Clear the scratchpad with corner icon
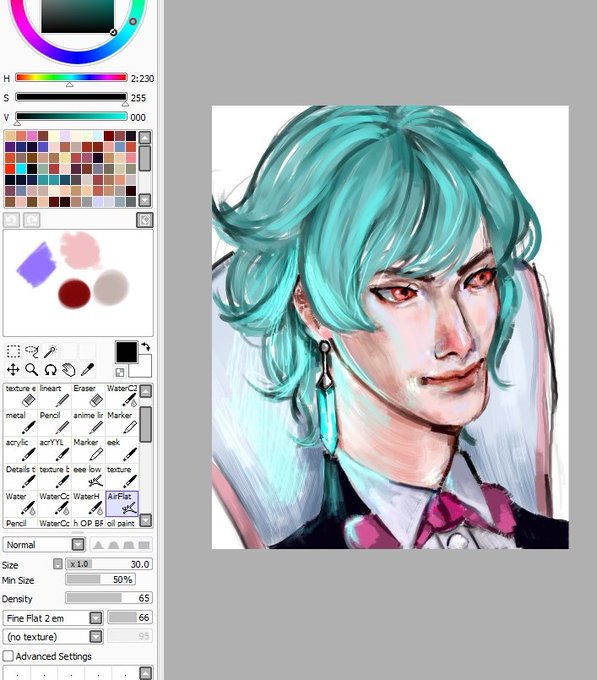Screen dimensions: 597x680 (x=145, y=220)
